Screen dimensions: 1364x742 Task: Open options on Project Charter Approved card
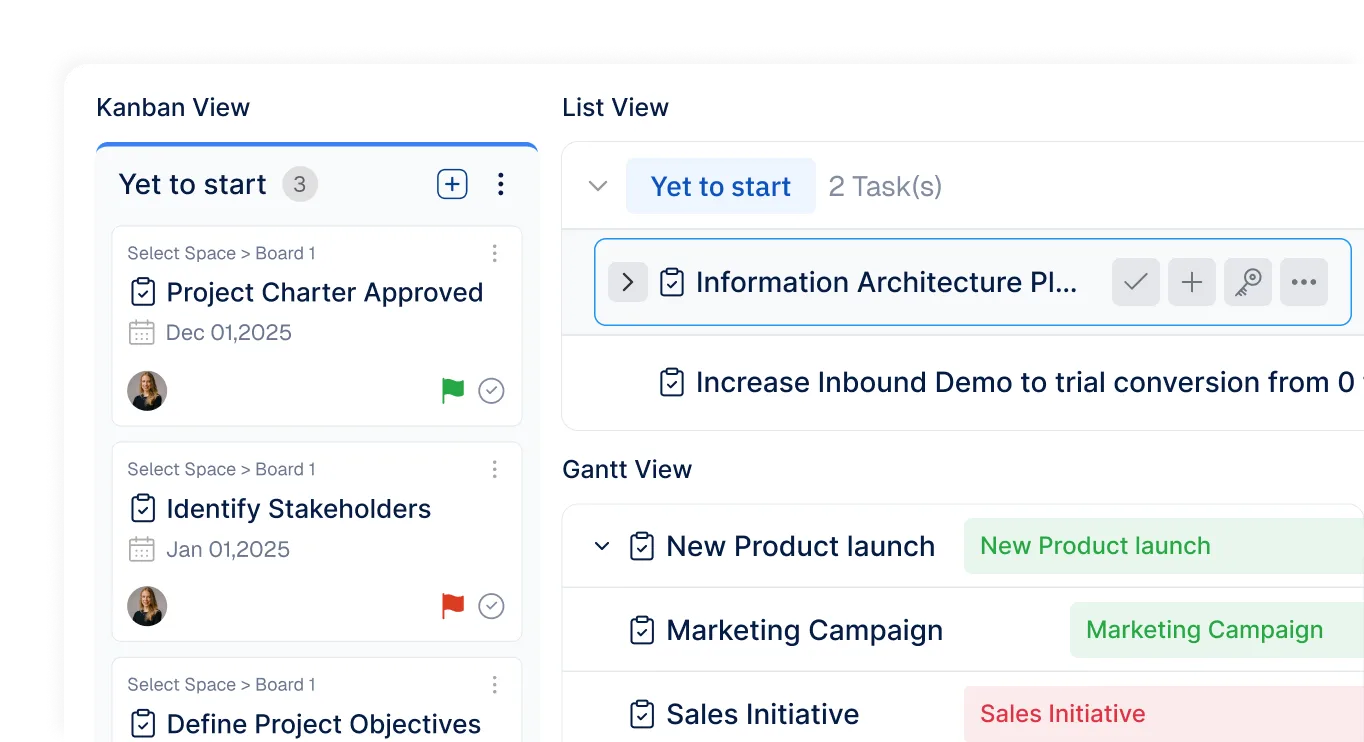tap(494, 254)
